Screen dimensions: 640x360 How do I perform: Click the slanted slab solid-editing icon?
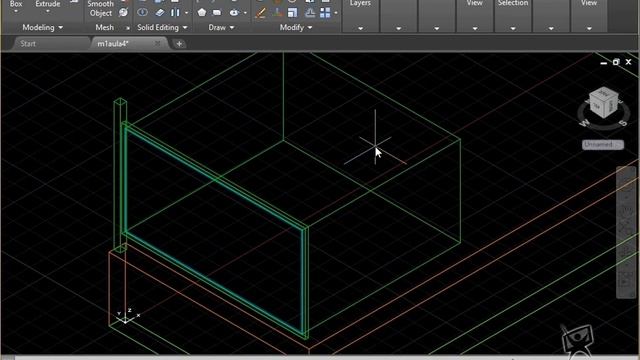coord(160,13)
